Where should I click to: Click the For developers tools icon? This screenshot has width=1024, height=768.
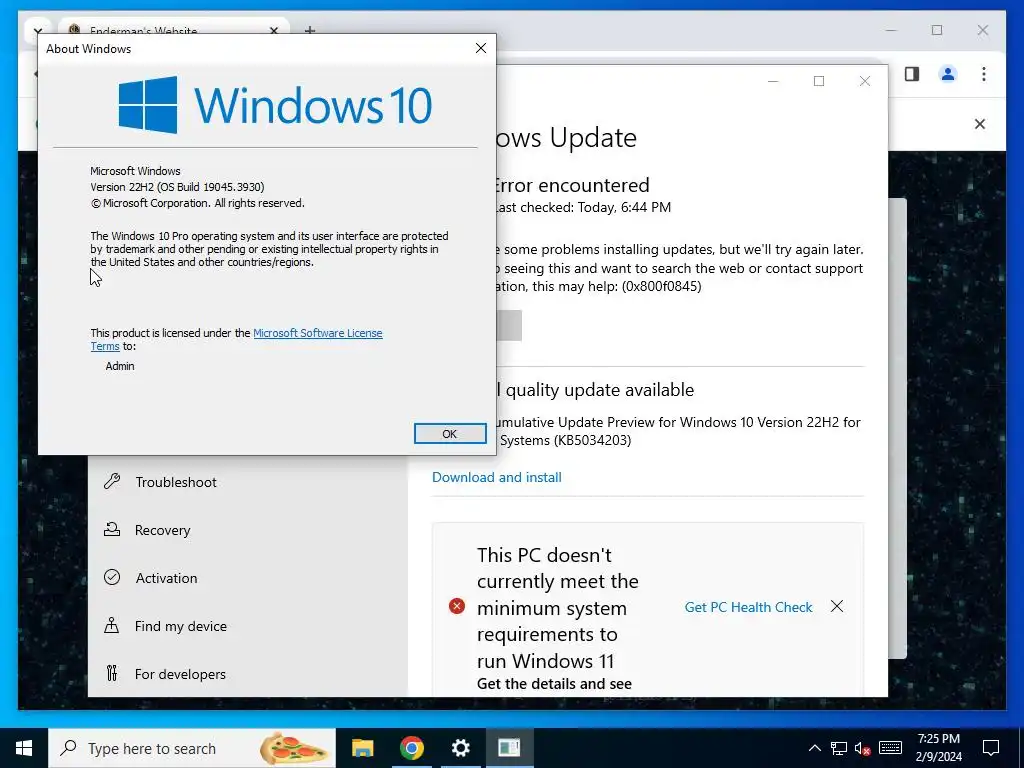tap(112, 673)
